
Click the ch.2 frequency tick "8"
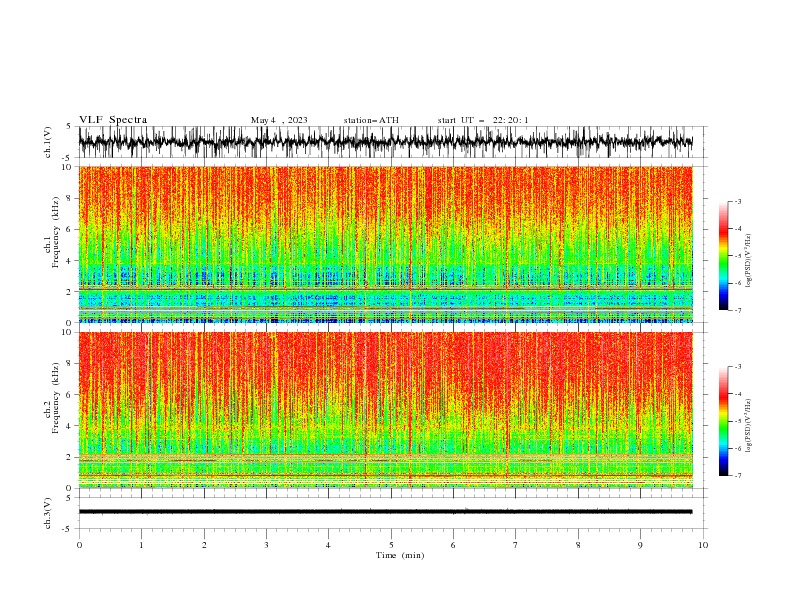pos(70,364)
